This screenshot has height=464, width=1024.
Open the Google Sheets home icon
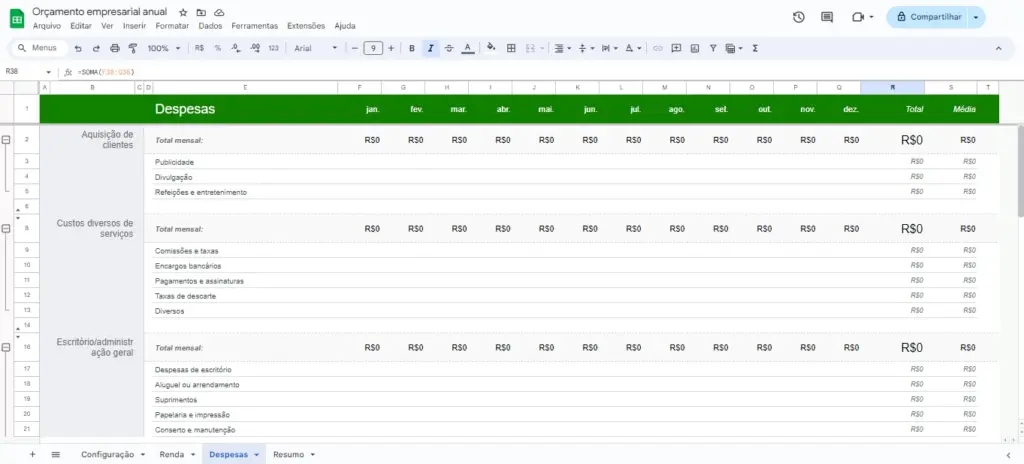click(x=17, y=18)
